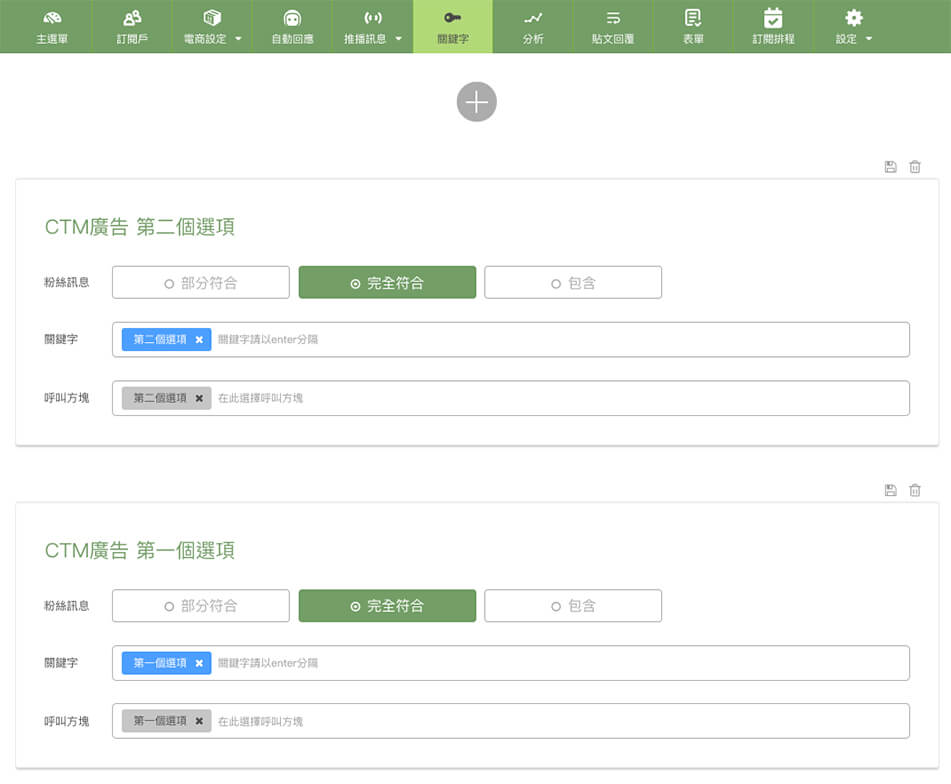Delete the CTM廣告 第一個選項 card via trash icon
Viewport: 951px width, 784px height.
[914, 490]
